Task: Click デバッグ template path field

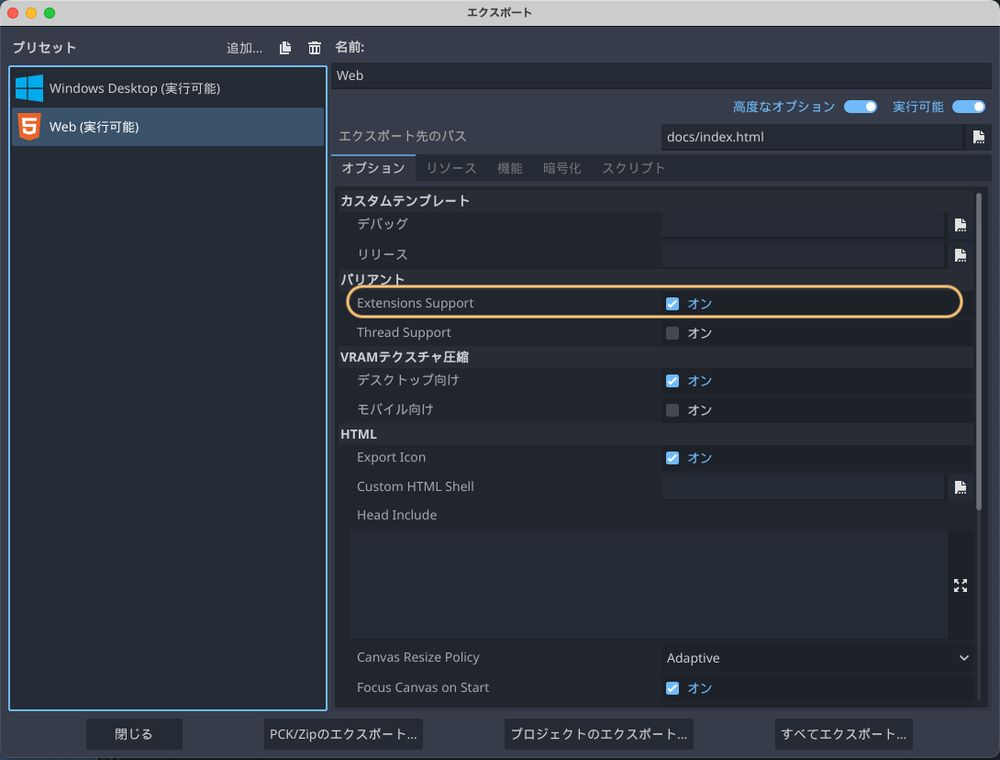Action: click(x=802, y=224)
